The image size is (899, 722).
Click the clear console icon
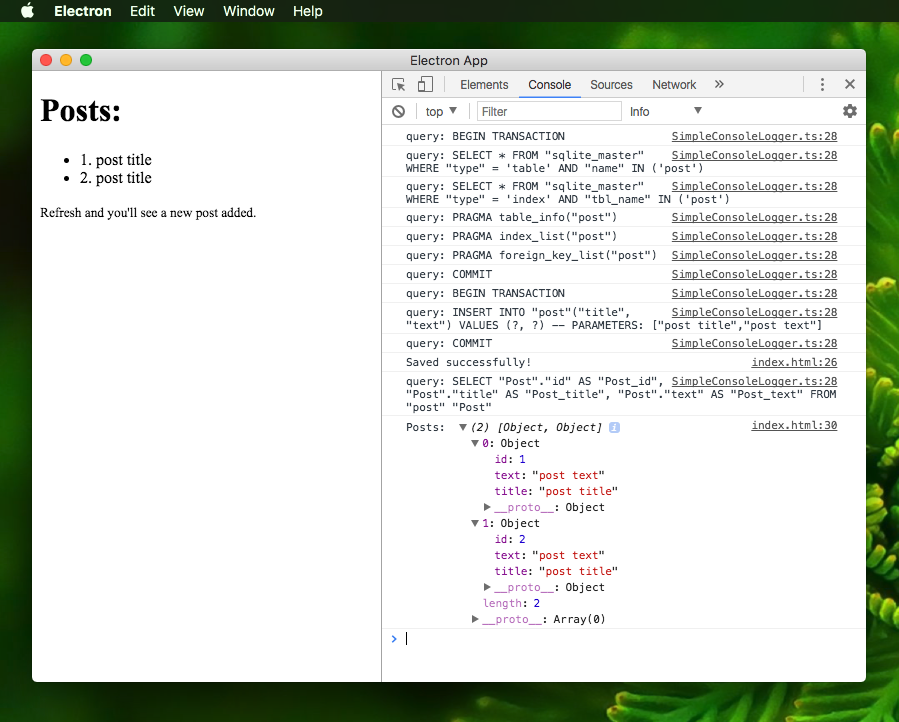pyautogui.click(x=398, y=111)
